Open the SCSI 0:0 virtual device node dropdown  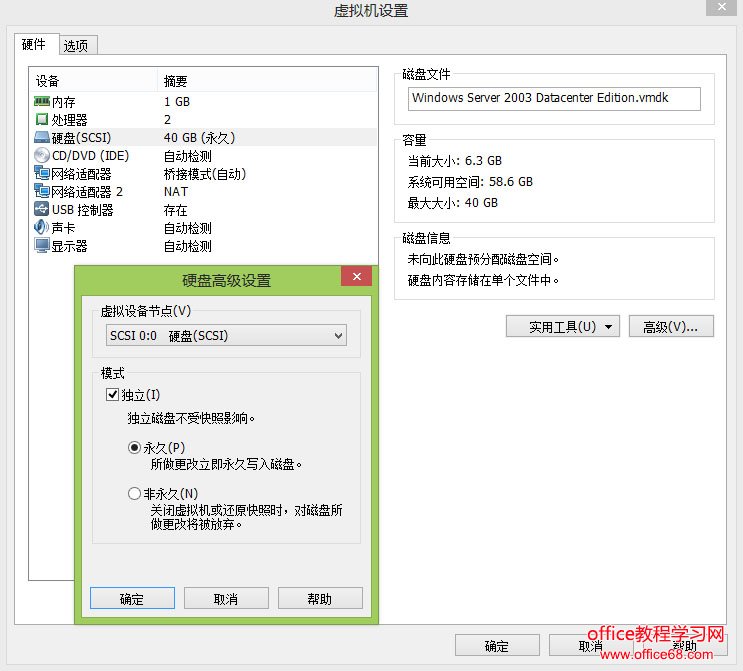(x=226, y=336)
